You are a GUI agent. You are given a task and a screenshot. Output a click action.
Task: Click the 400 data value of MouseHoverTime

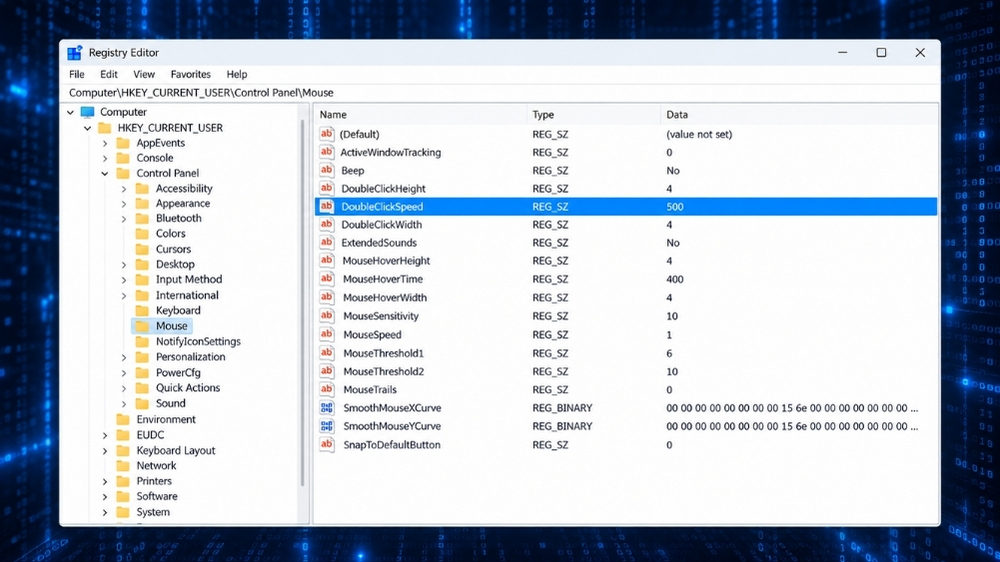pos(675,279)
